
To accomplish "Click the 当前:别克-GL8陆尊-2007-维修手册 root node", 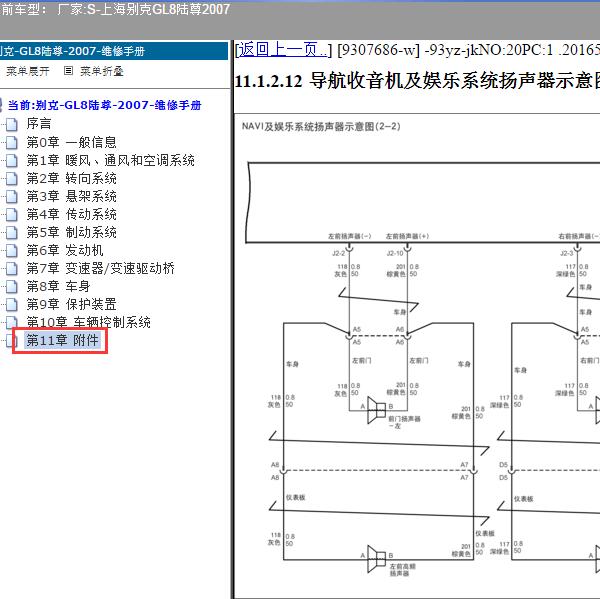I will click(x=104, y=105).
